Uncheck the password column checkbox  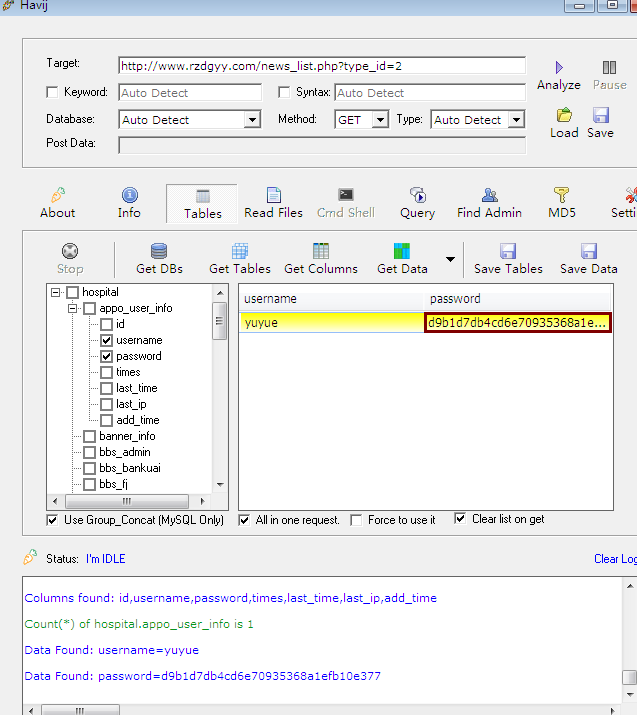(x=107, y=357)
